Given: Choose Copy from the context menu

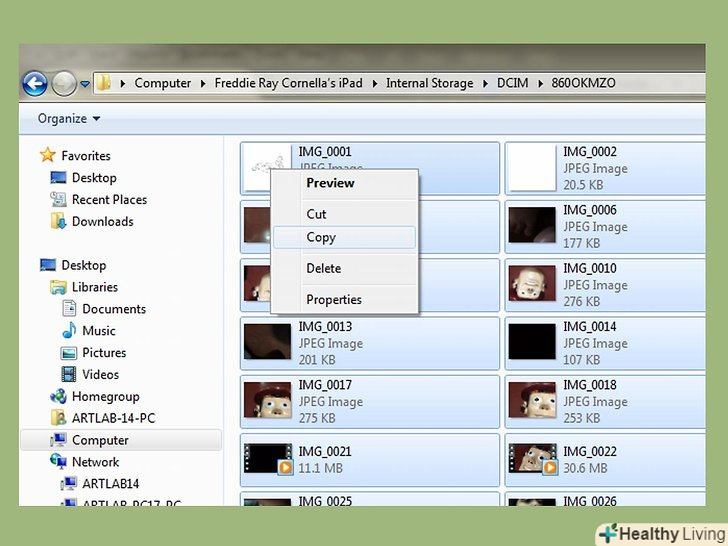Looking at the screenshot, I should (x=321, y=238).
